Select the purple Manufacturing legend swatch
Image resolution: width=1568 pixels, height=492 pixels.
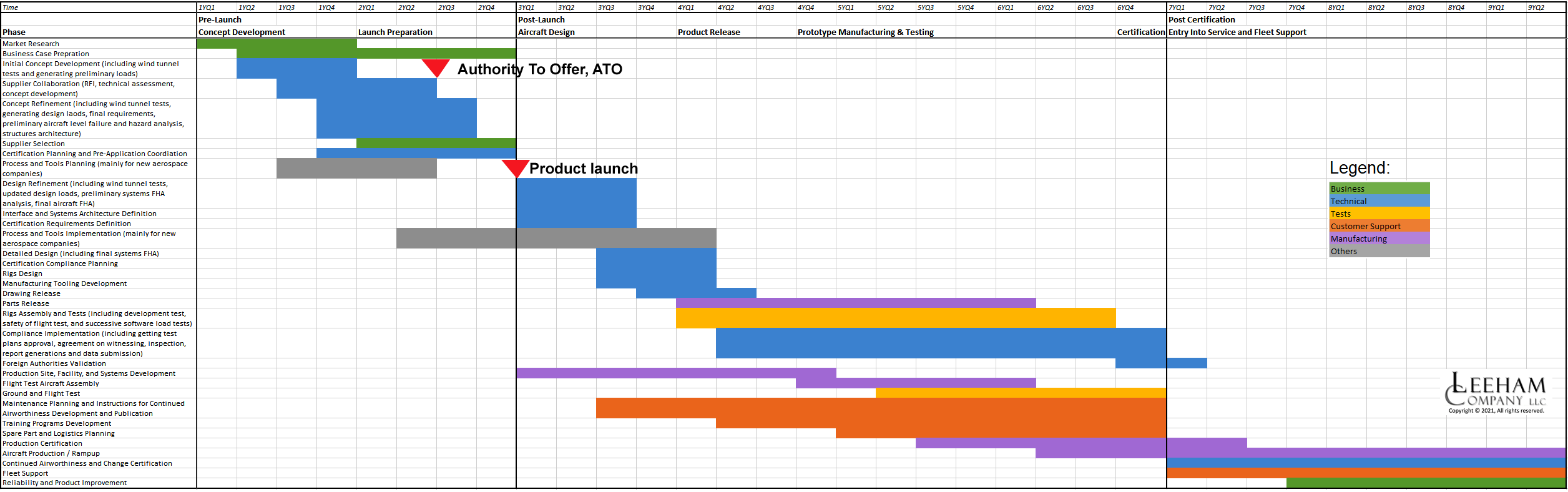pos(1379,239)
